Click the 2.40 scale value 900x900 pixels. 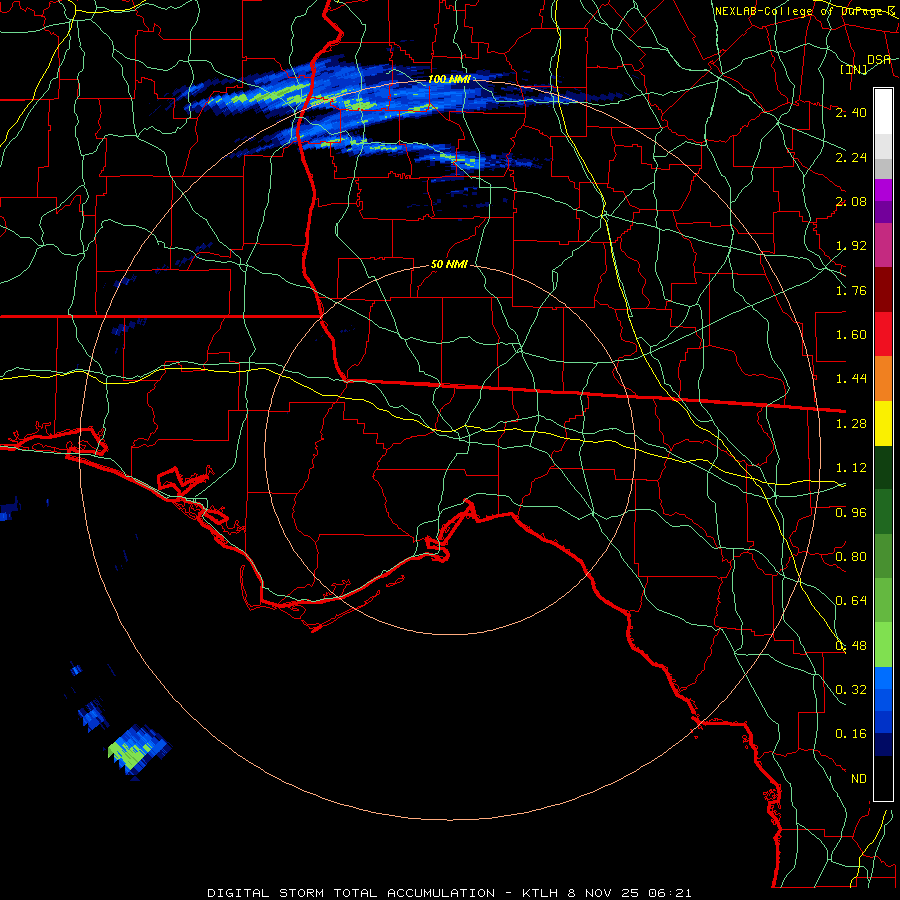[x=851, y=112]
